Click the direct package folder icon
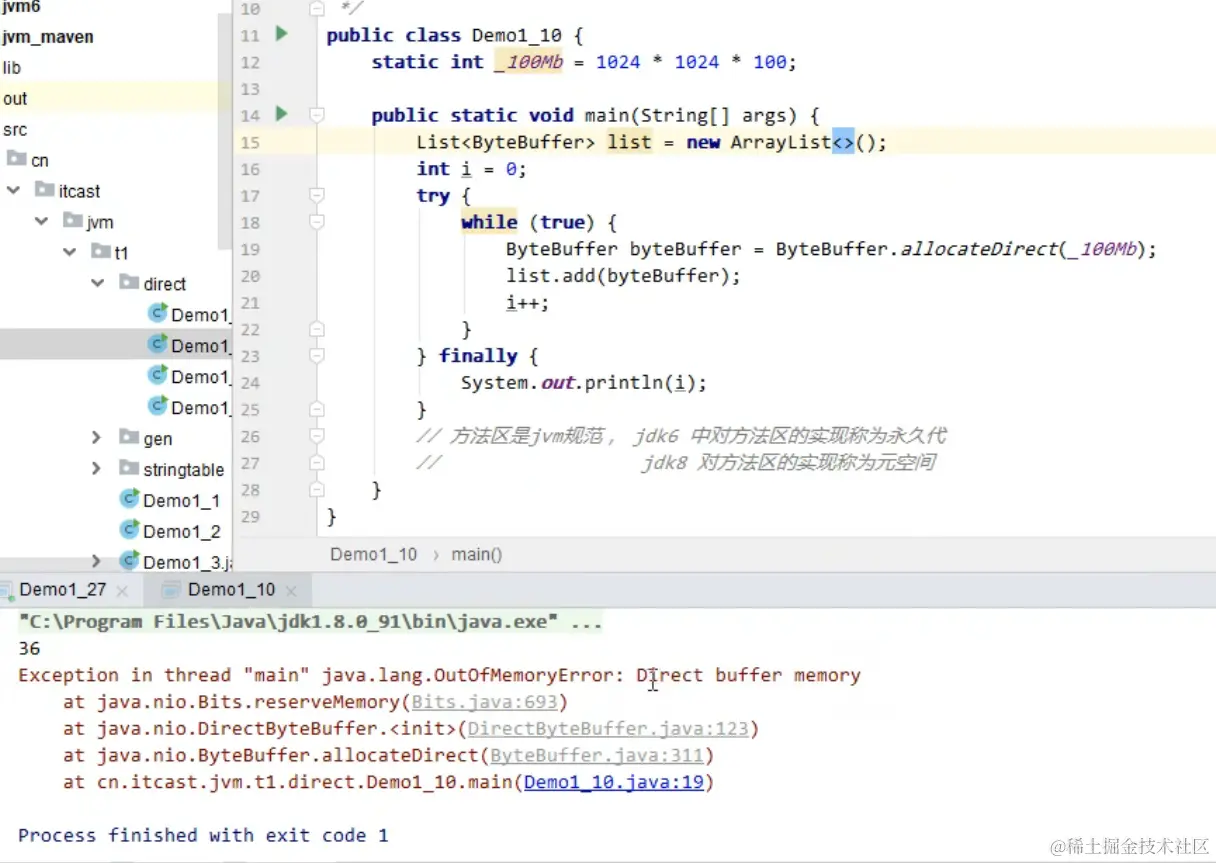Viewport: 1216px width, 863px height. point(128,283)
